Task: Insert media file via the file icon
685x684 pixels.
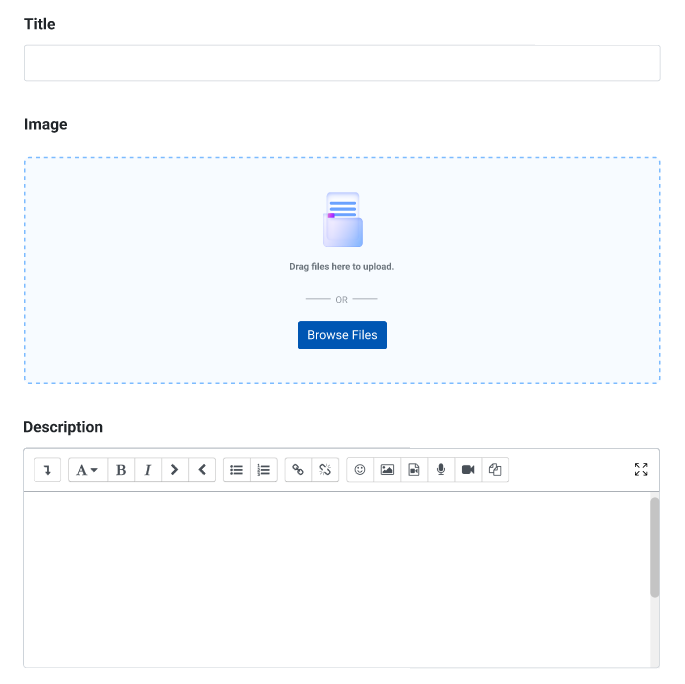Action: 414,470
